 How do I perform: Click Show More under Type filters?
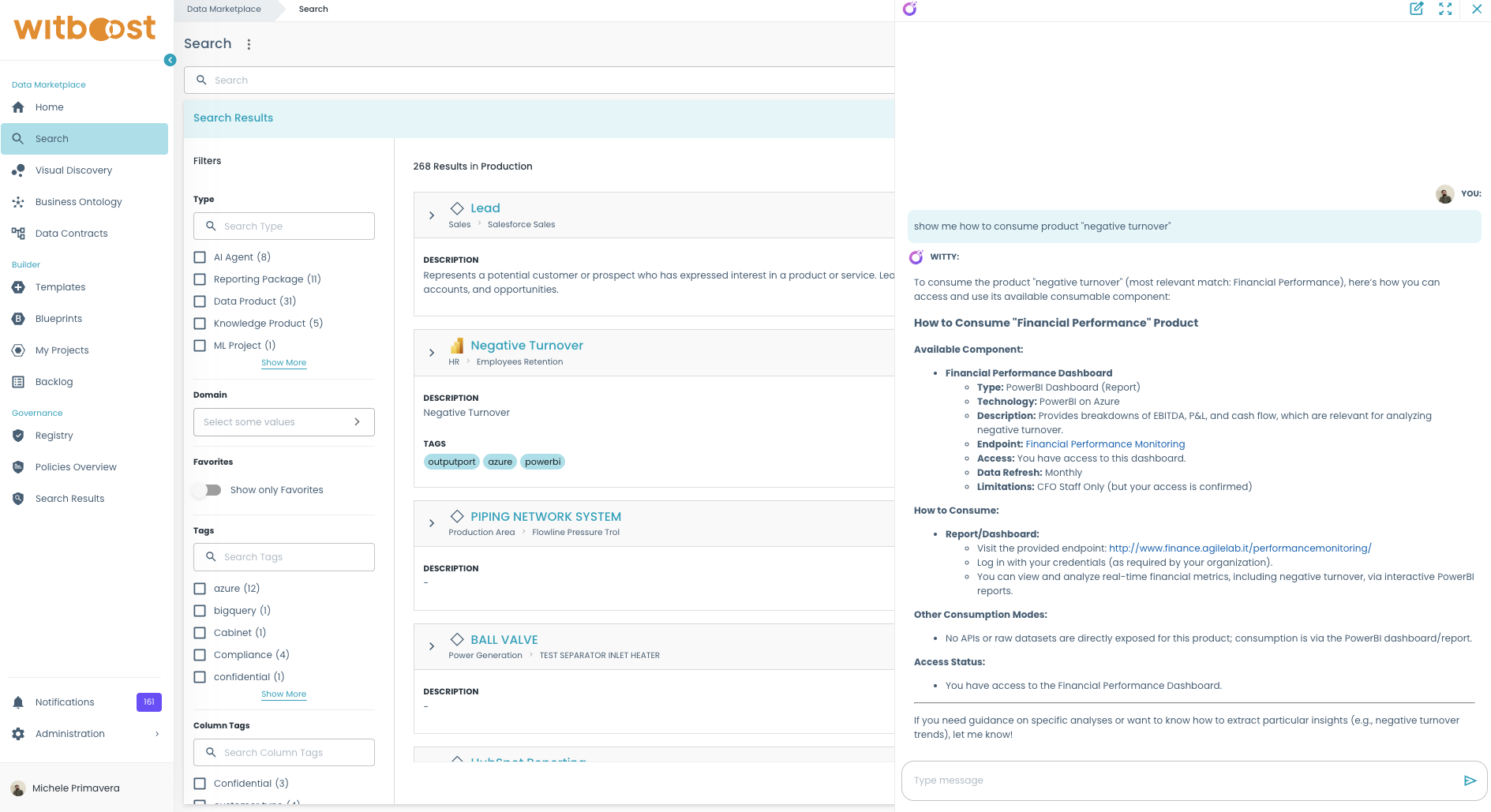coord(283,363)
